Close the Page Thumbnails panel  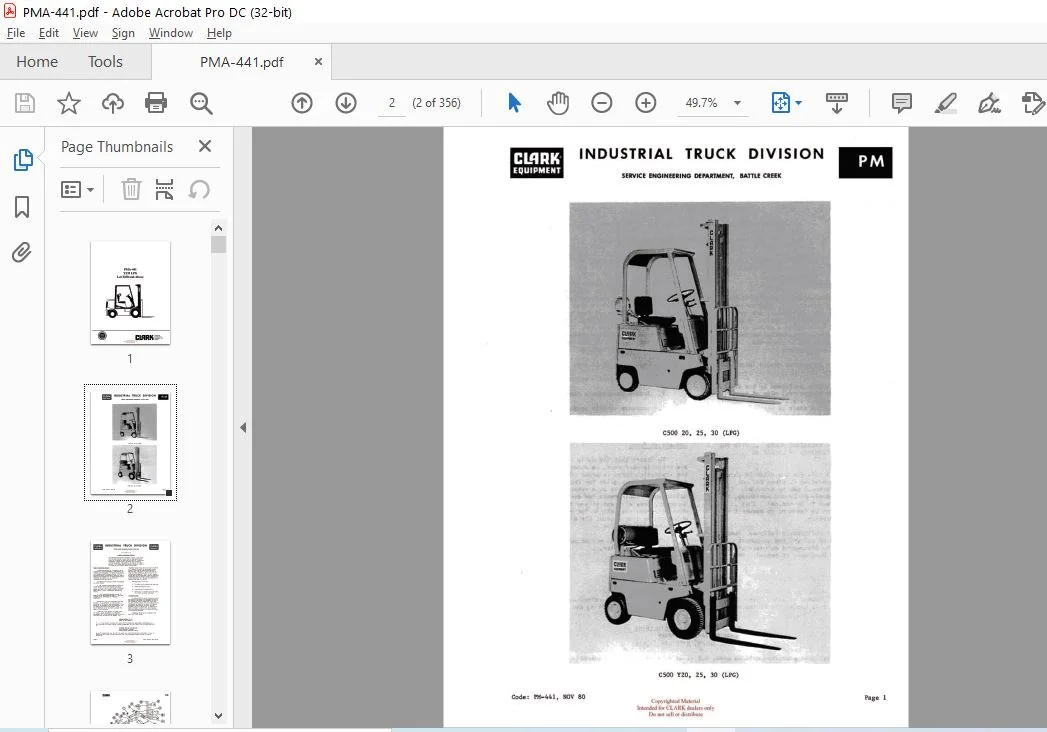coord(205,146)
